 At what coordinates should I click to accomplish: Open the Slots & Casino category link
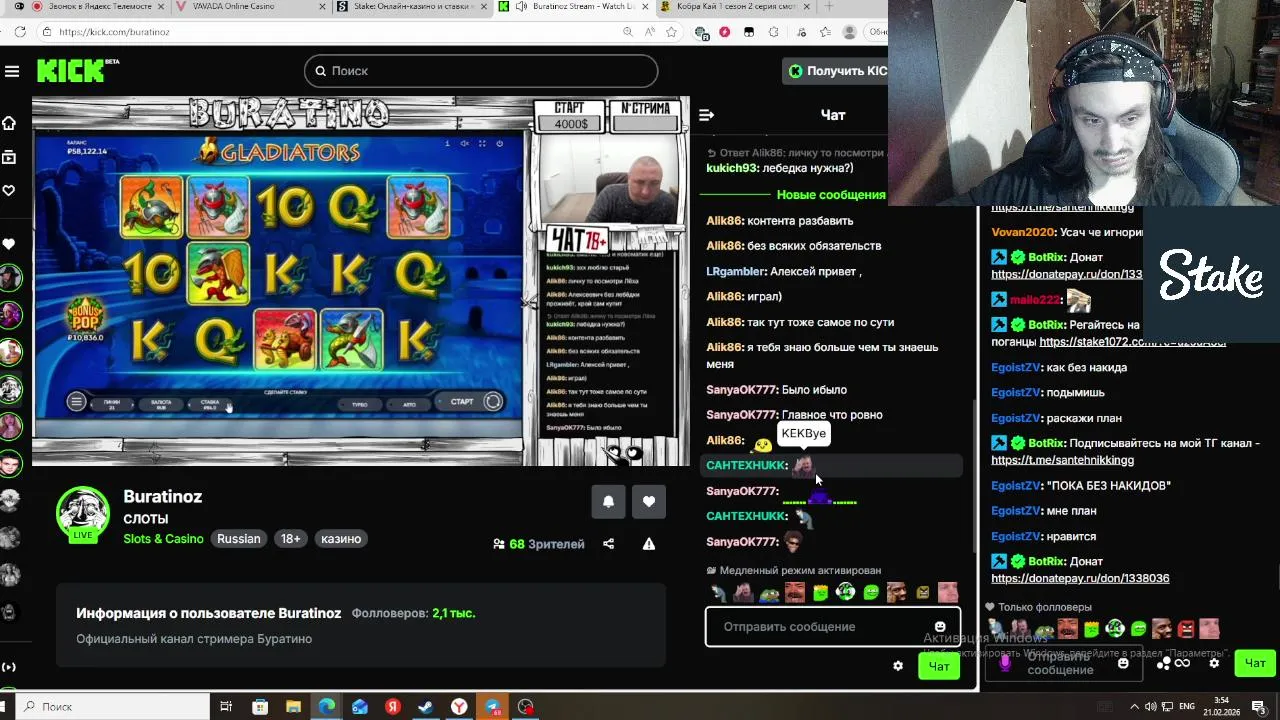pyautogui.click(x=163, y=539)
